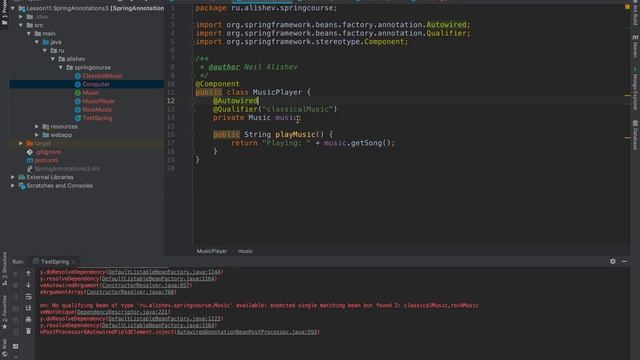Click the layout icon at Run panel bottom
Viewport: 640px width, 360px height.
pyautogui.click(x=16, y=346)
